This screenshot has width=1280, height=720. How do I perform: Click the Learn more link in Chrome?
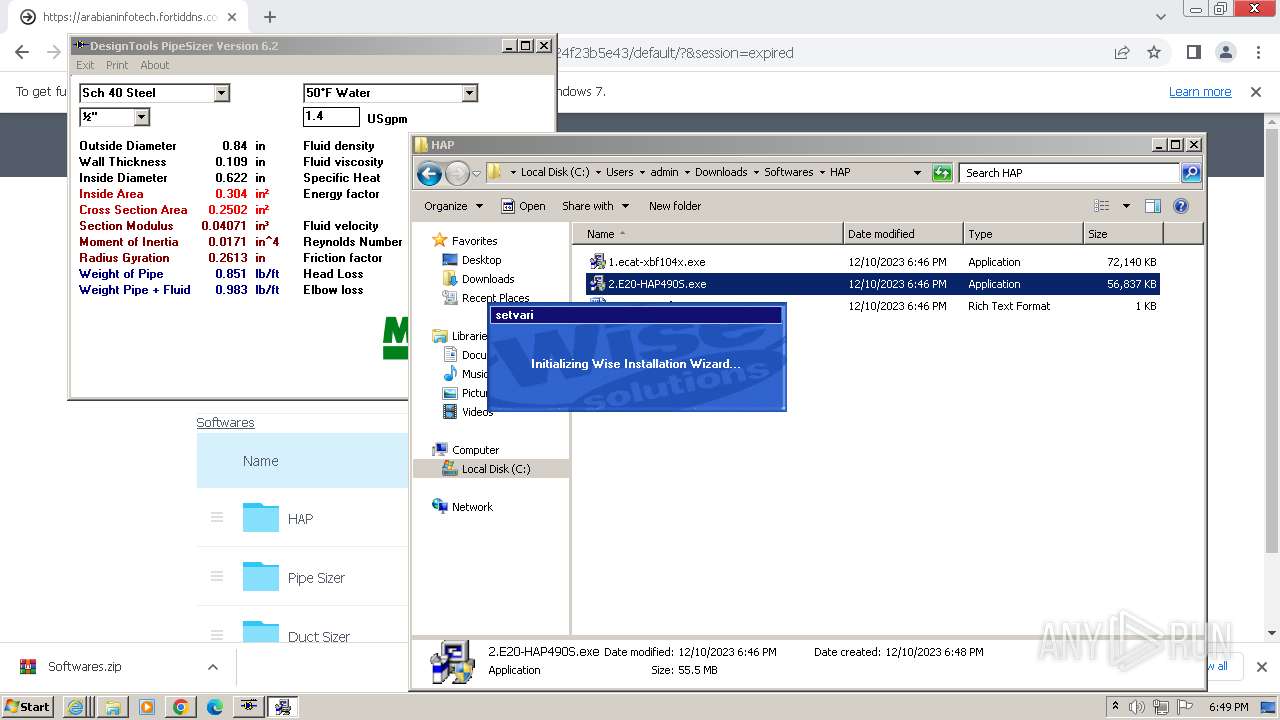tap(1200, 92)
